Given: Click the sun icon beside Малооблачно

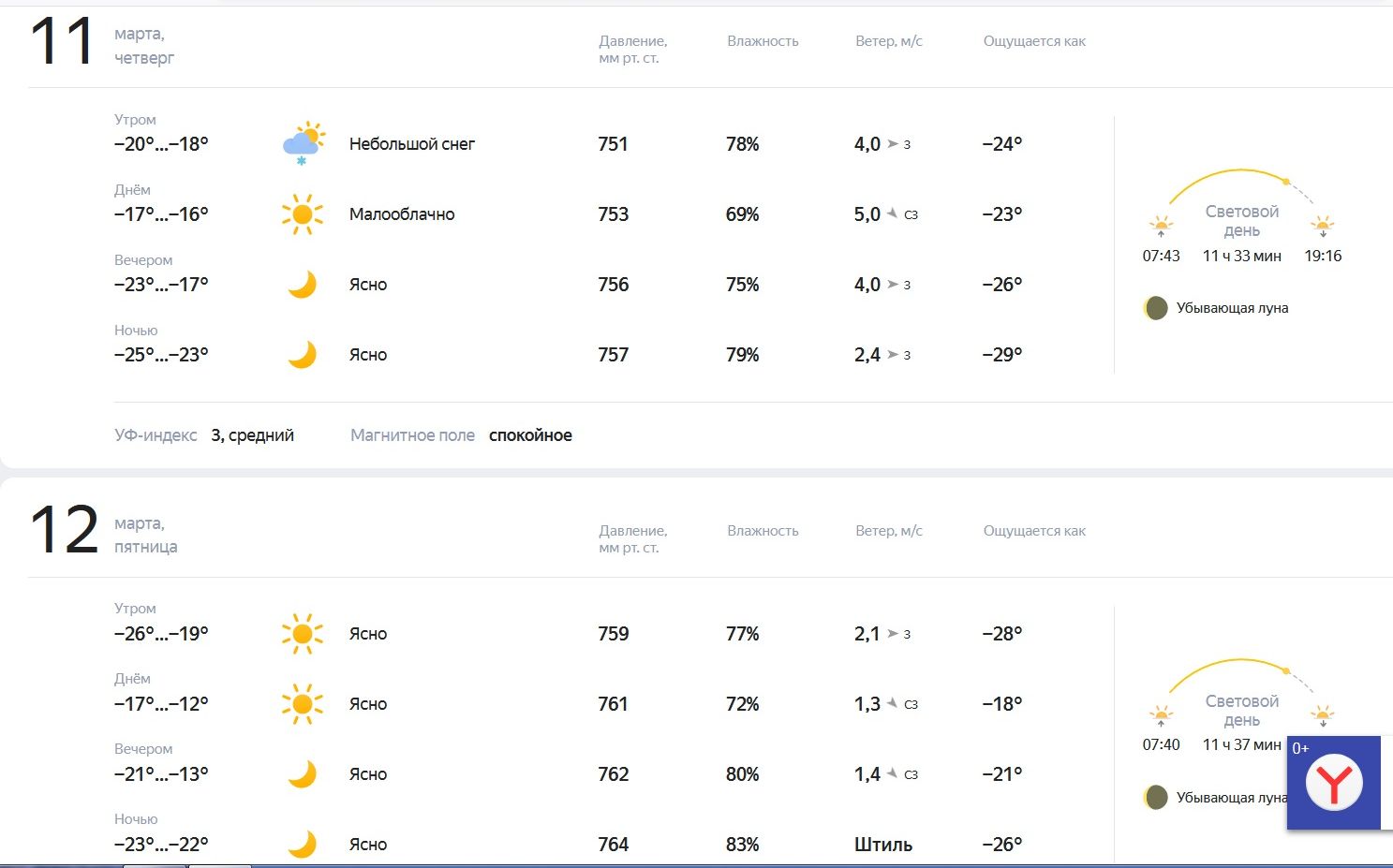Looking at the screenshot, I should click(303, 214).
